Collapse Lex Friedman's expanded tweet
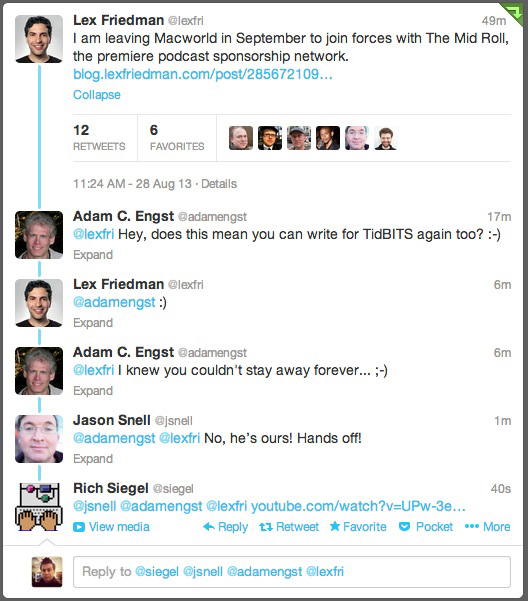 pyautogui.click(x=97, y=95)
